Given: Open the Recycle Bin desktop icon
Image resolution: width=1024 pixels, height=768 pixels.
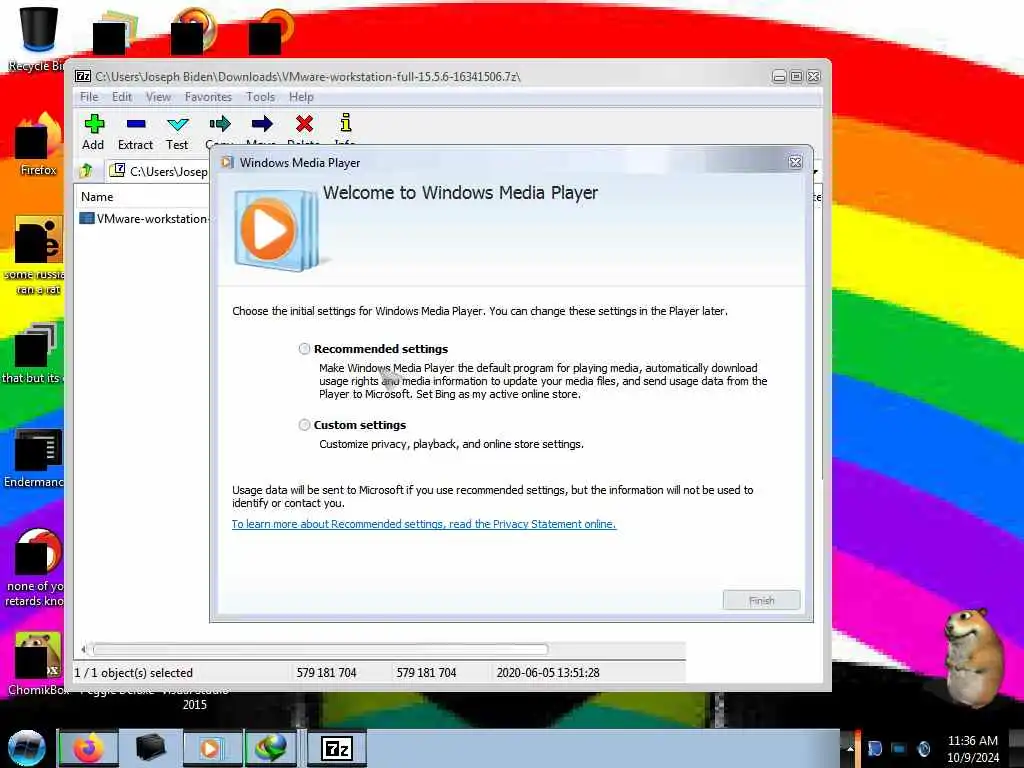Looking at the screenshot, I should 36,38.
